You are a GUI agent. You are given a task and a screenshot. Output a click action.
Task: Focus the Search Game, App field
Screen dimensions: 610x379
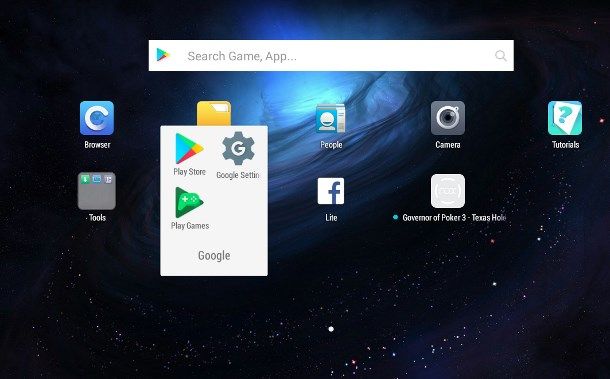pyautogui.click(x=331, y=56)
